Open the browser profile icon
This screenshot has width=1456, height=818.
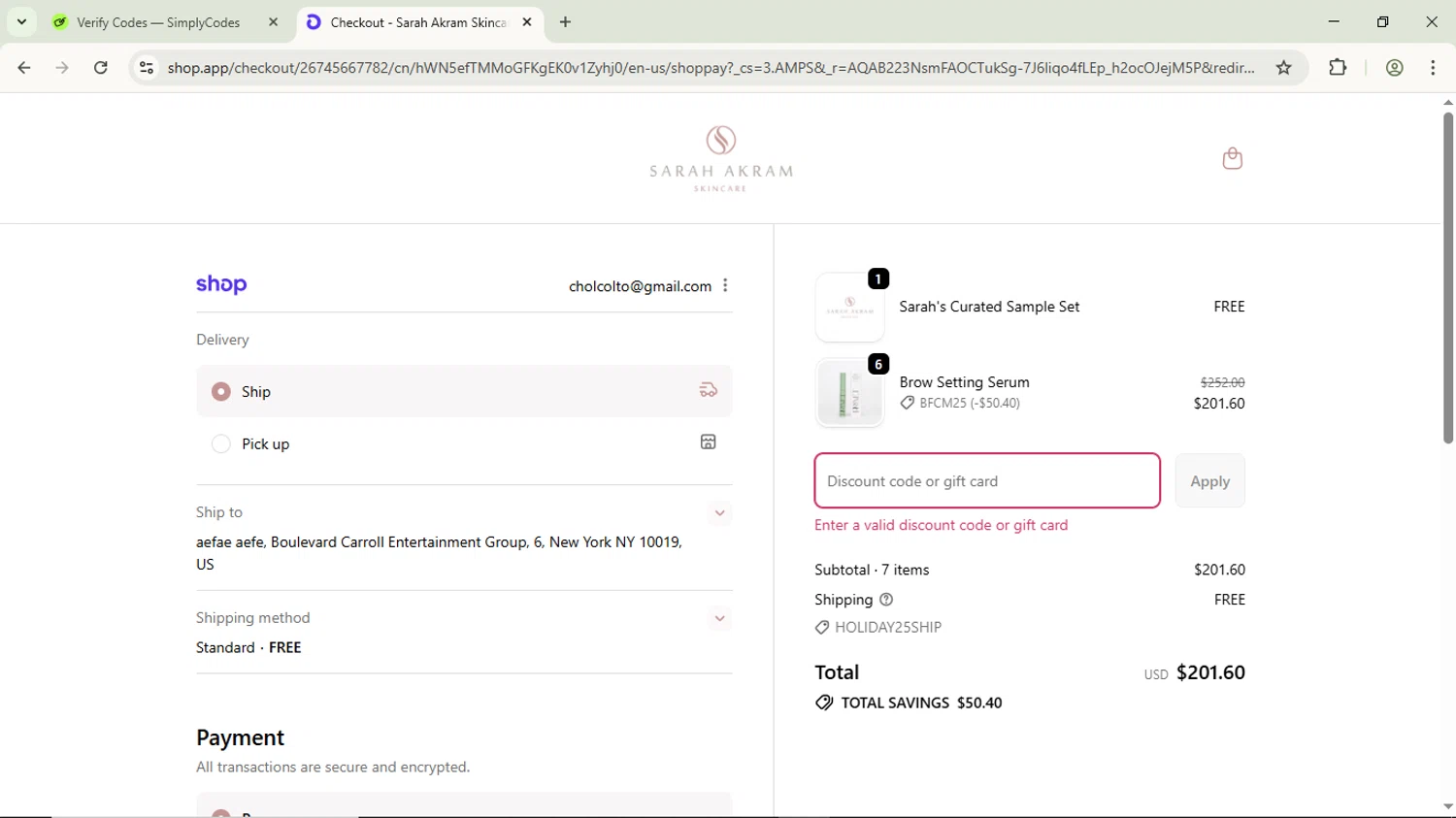1395,67
